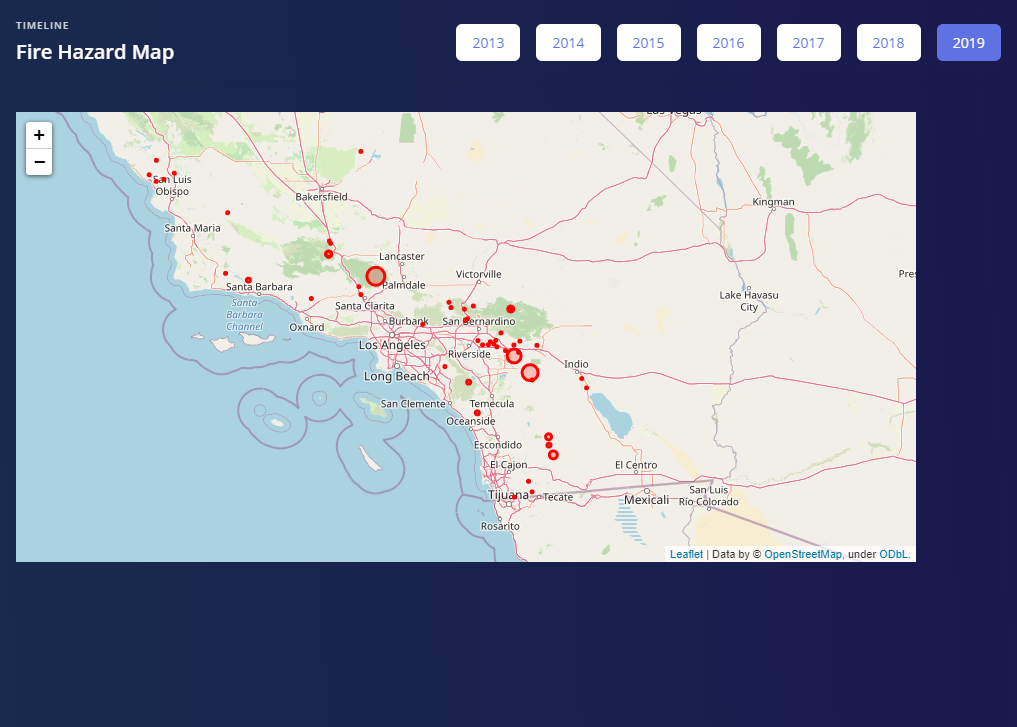Select the 2014 timeline year
The height and width of the screenshot is (727, 1017).
(x=568, y=43)
